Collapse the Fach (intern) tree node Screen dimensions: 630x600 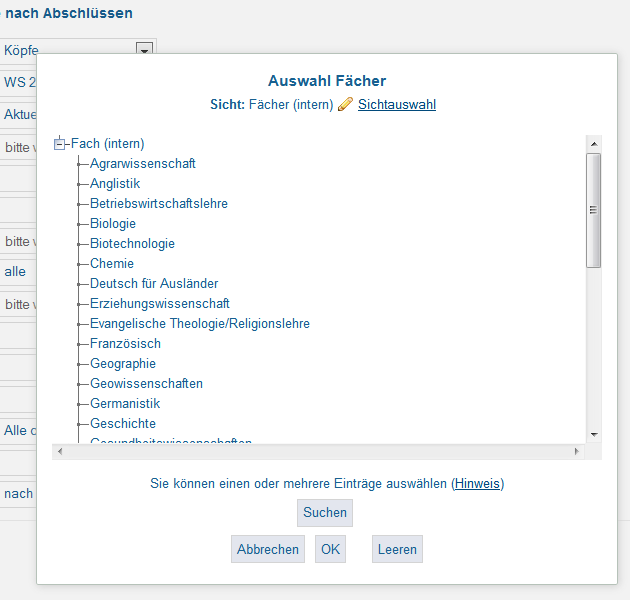click(59, 143)
